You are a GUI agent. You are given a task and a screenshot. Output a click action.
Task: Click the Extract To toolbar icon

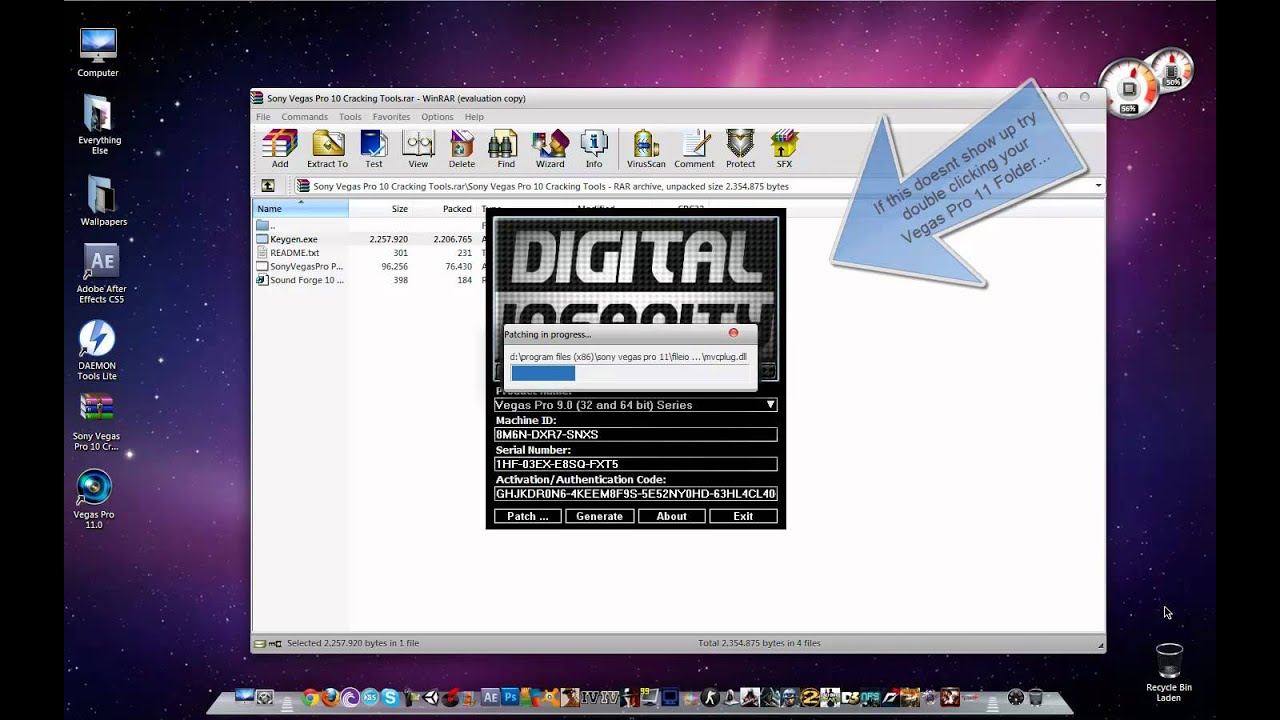click(327, 149)
